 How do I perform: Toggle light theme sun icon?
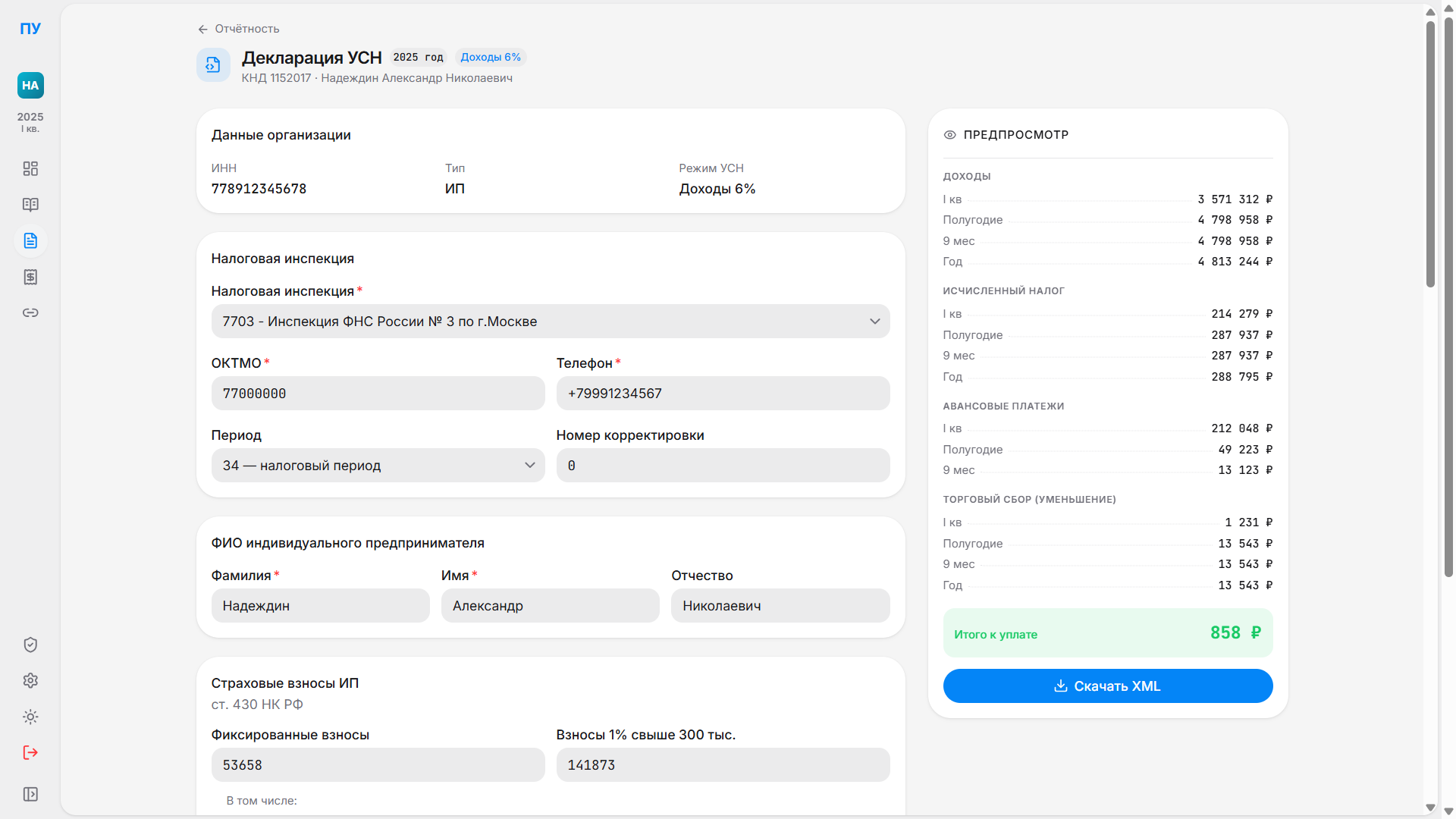(x=30, y=717)
